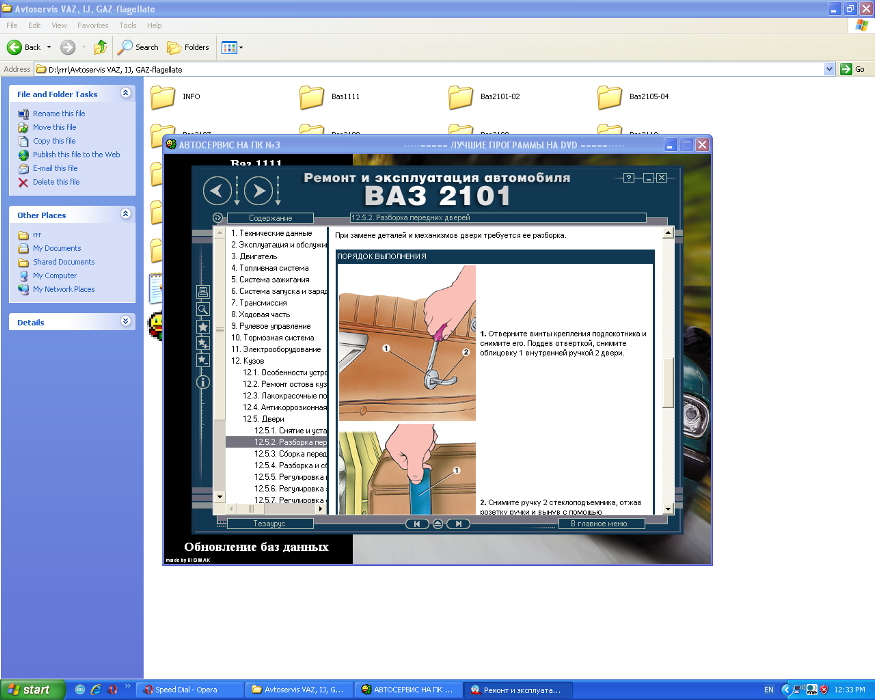Viewport: 875px width, 700px height.
Task: Open the Favorites menu in Explorer
Action: (x=93, y=25)
